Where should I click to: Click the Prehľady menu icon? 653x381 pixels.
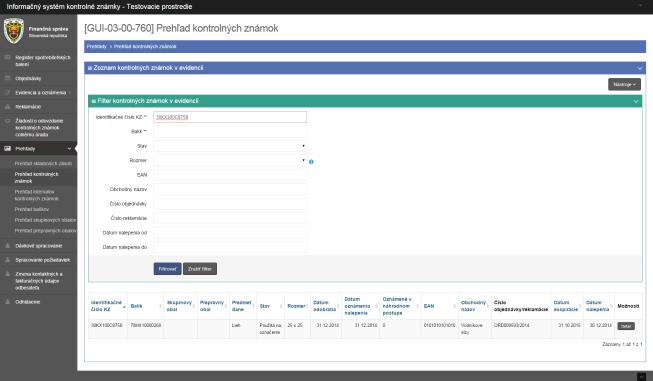(x=7, y=148)
